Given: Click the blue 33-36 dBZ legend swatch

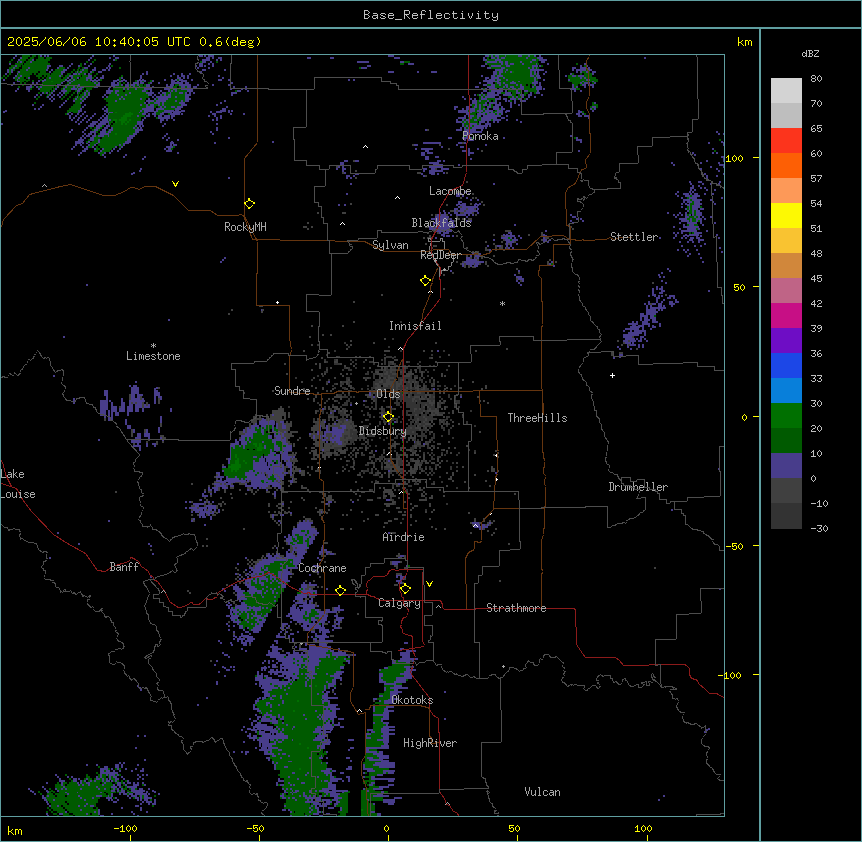Looking at the screenshot, I should tap(786, 365).
